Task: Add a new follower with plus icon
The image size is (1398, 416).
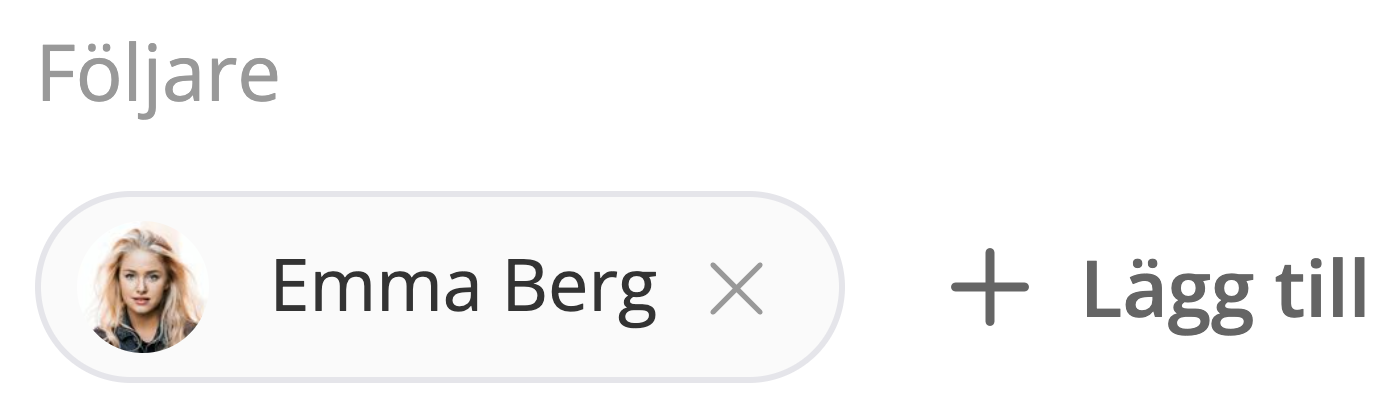Action: (989, 287)
